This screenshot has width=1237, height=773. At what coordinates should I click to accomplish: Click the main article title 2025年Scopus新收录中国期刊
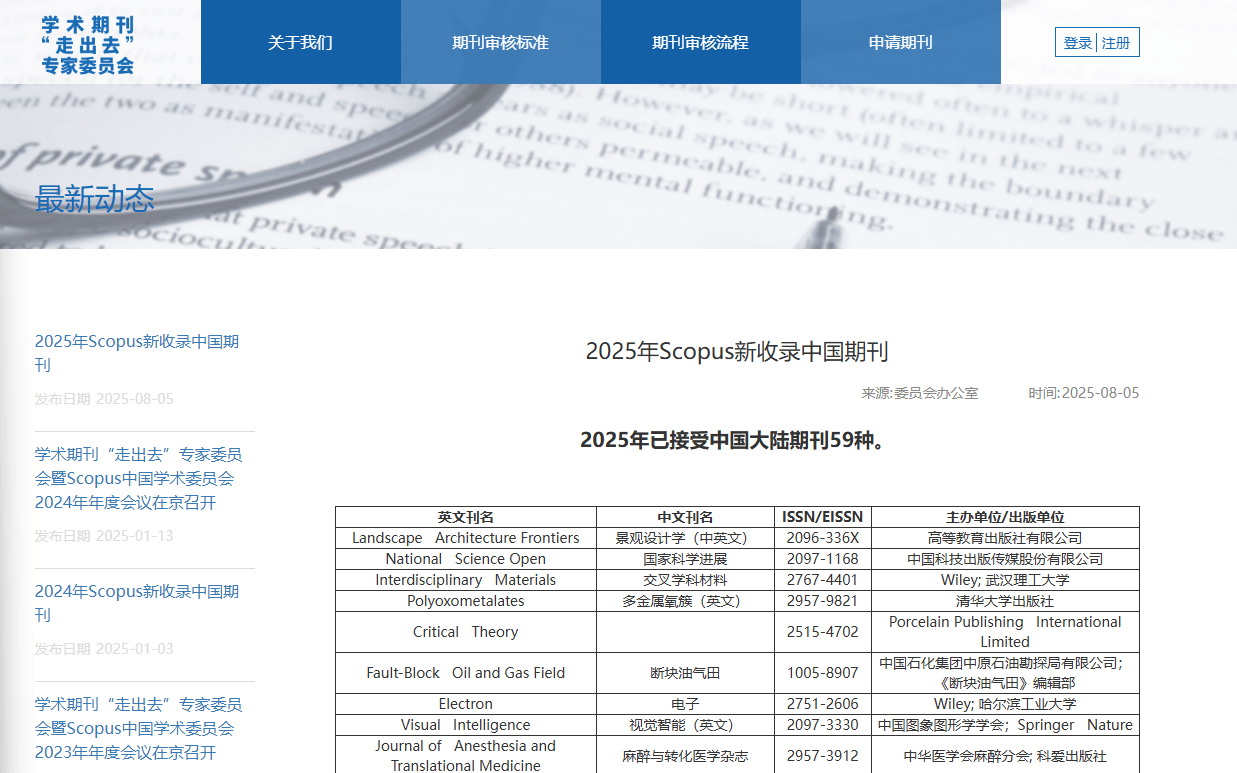(x=737, y=352)
